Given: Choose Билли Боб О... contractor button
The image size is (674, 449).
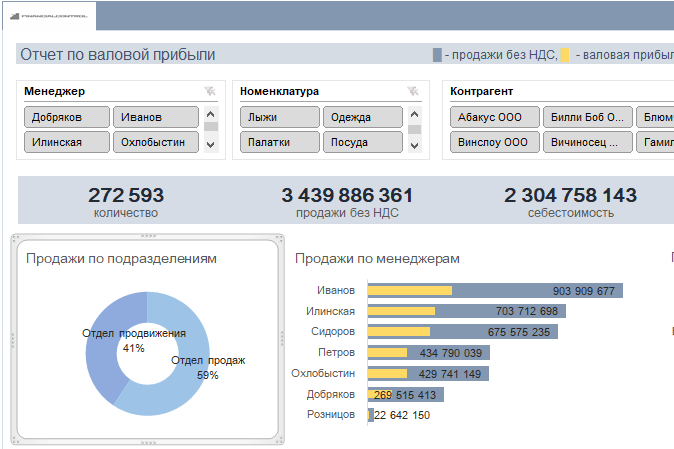Looking at the screenshot, I should click(588, 117).
